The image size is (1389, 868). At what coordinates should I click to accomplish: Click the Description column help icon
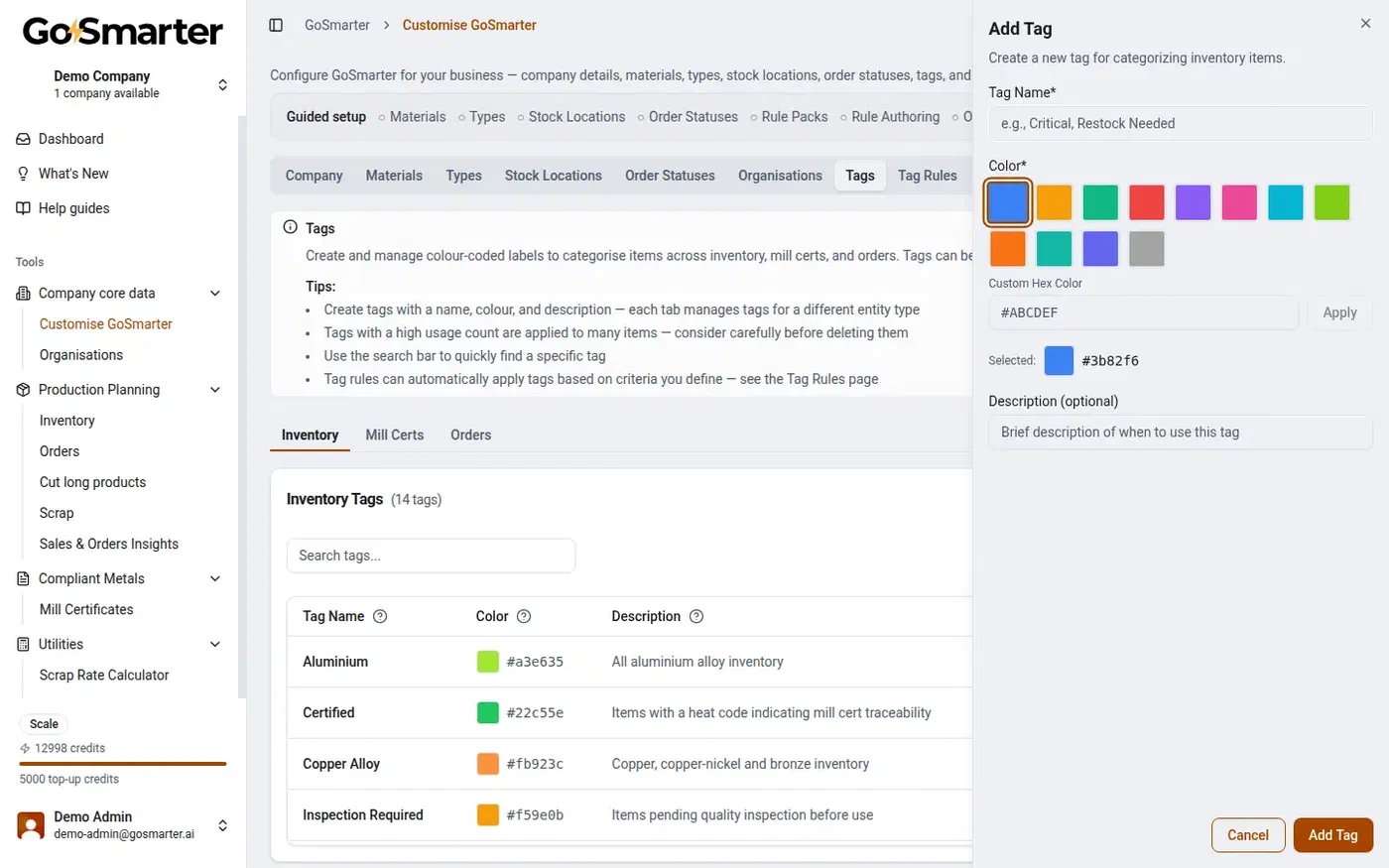click(x=696, y=616)
